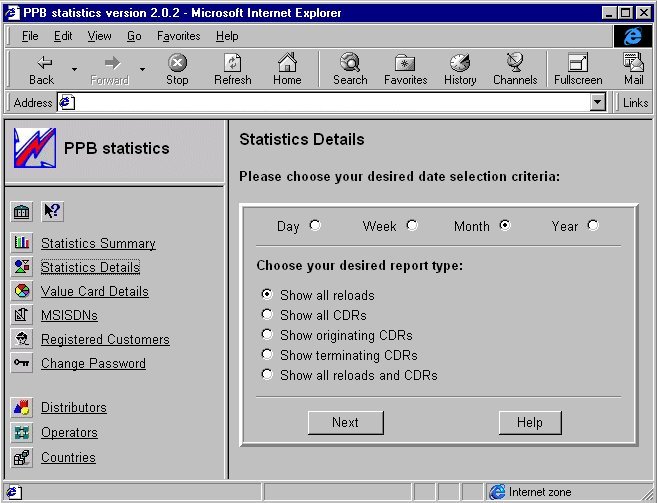
Task: Click the MSISDNs icon
Action: [21, 315]
